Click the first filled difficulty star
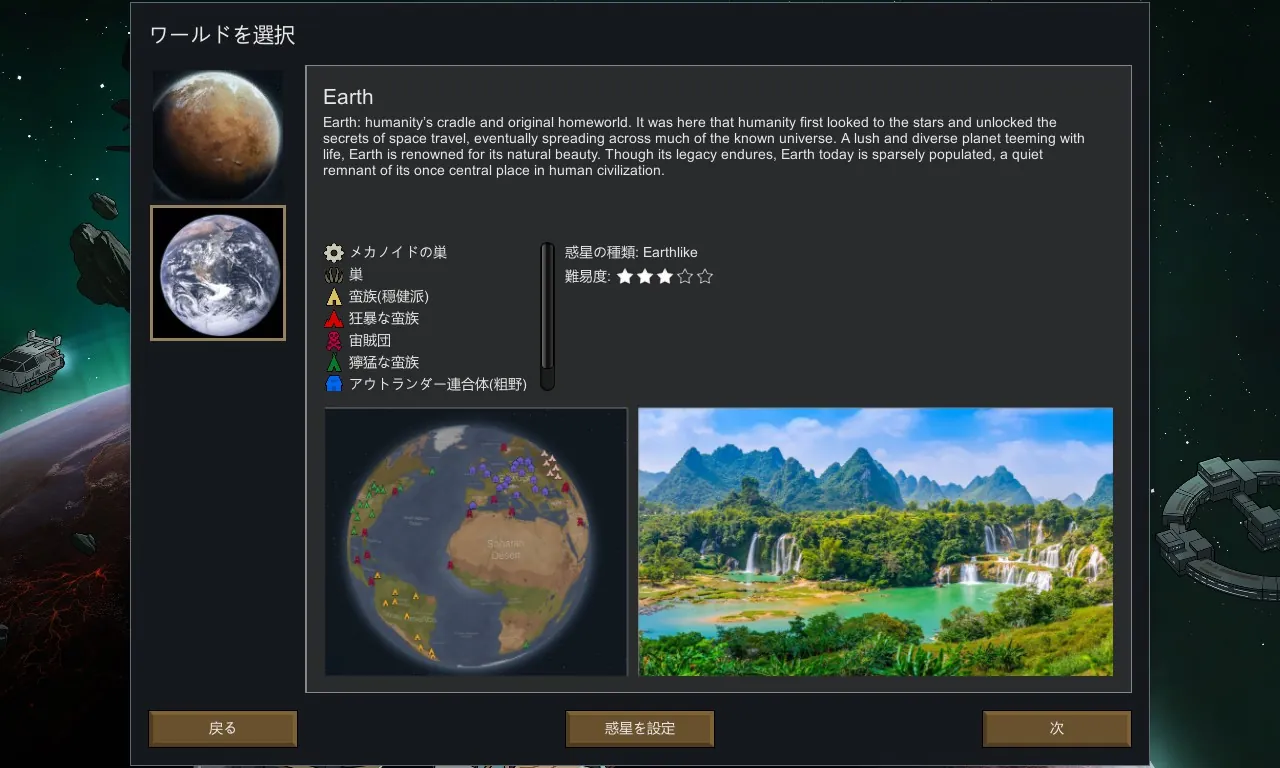This screenshot has width=1280, height=768. 625,277
